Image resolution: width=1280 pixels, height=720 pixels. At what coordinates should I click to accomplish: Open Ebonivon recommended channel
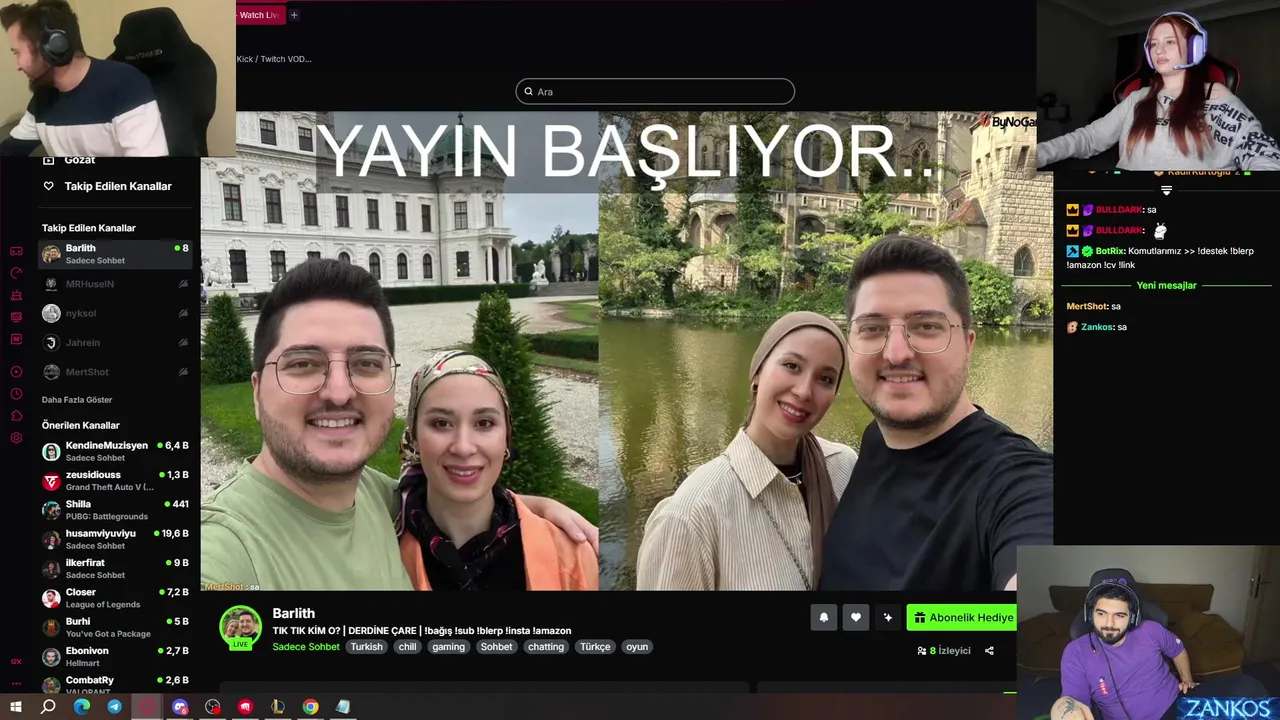pyautogui.click(x=114, y=657)
